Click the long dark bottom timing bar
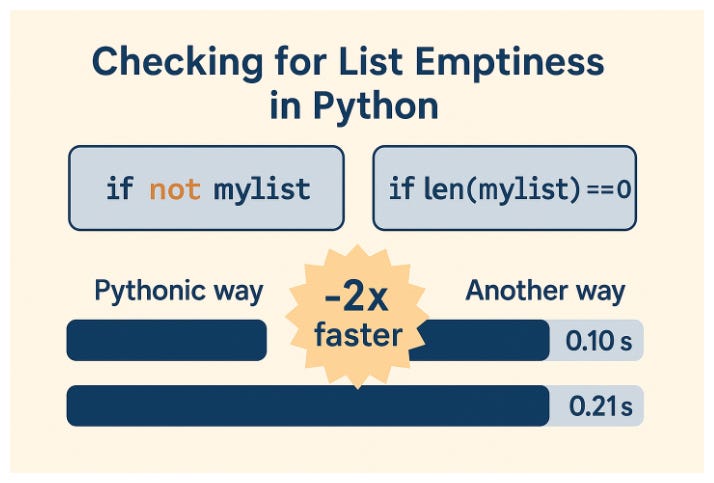Viewport: 714px width, 483px height. point(307,405)
